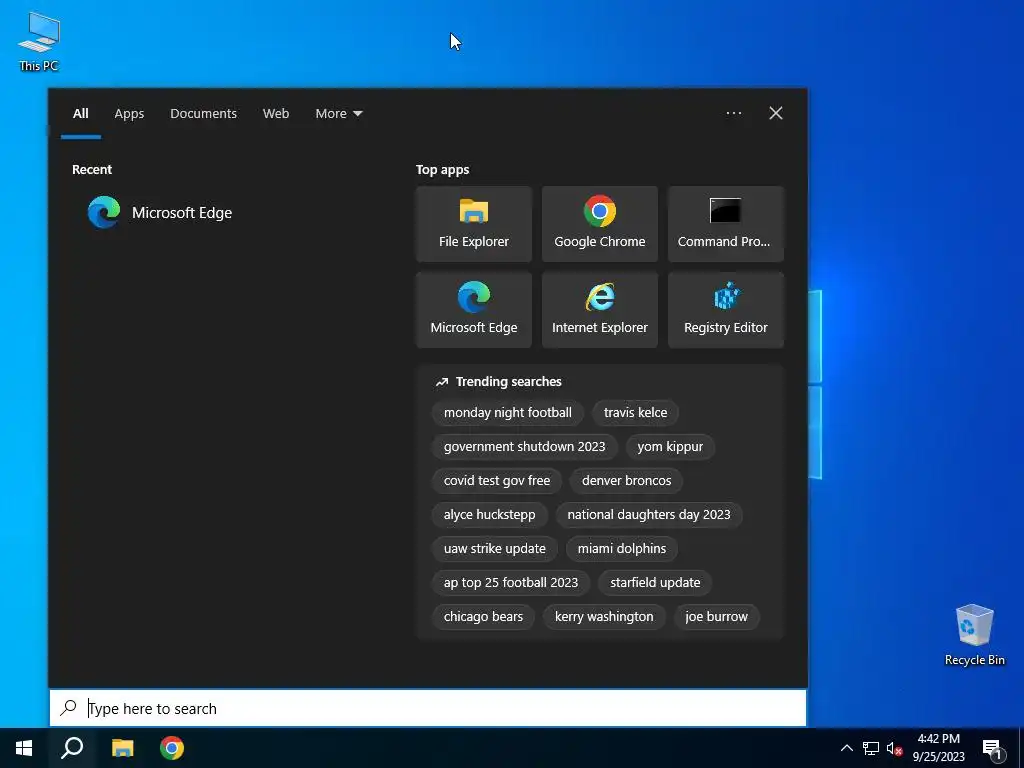Search trending alyce huckstepp
The height and width of the screenshot is (768, 1024).
coord(489,515)
